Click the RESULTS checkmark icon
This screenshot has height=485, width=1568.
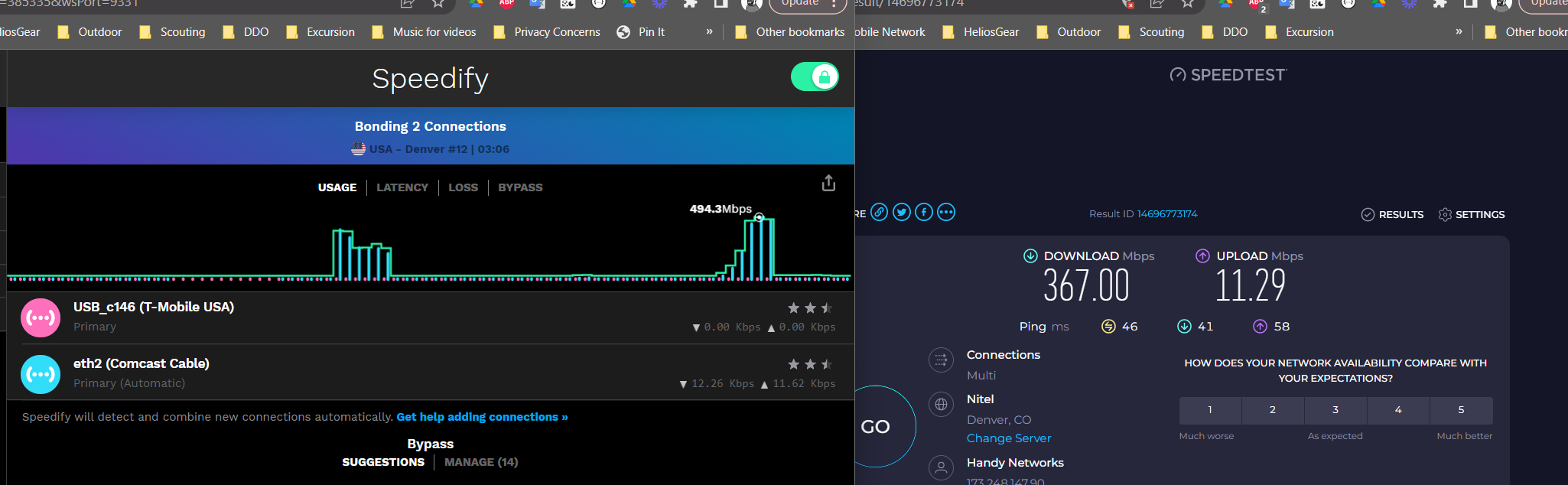[x=1368, y=214]
